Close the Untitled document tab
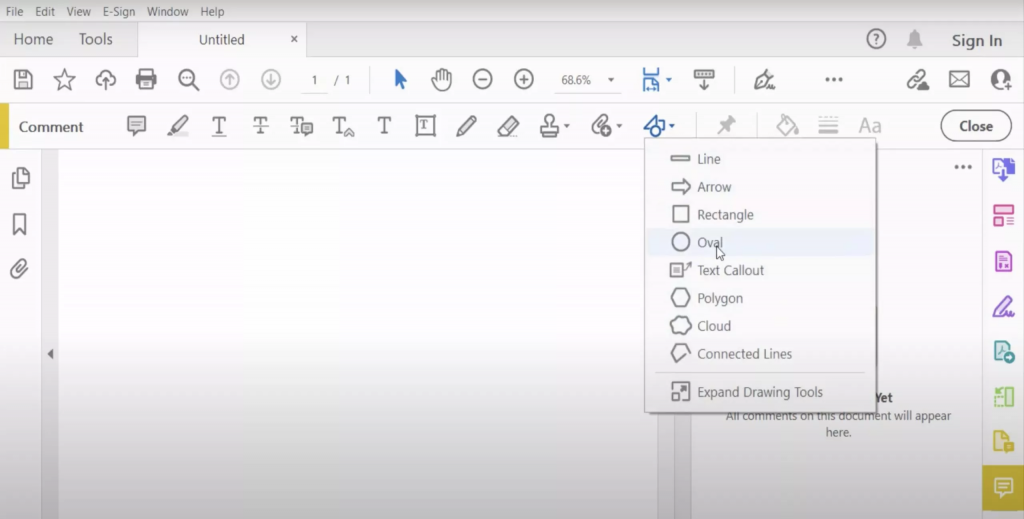The width and height of the screenshot is (1024, 519). tap(294, 39)
